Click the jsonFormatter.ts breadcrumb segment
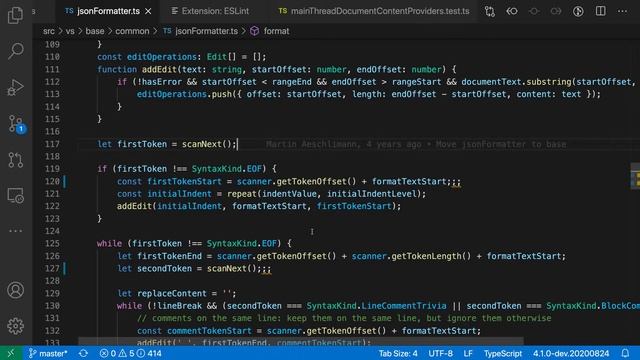The width and height of the screenshot is (640, 360). [206, 31]
